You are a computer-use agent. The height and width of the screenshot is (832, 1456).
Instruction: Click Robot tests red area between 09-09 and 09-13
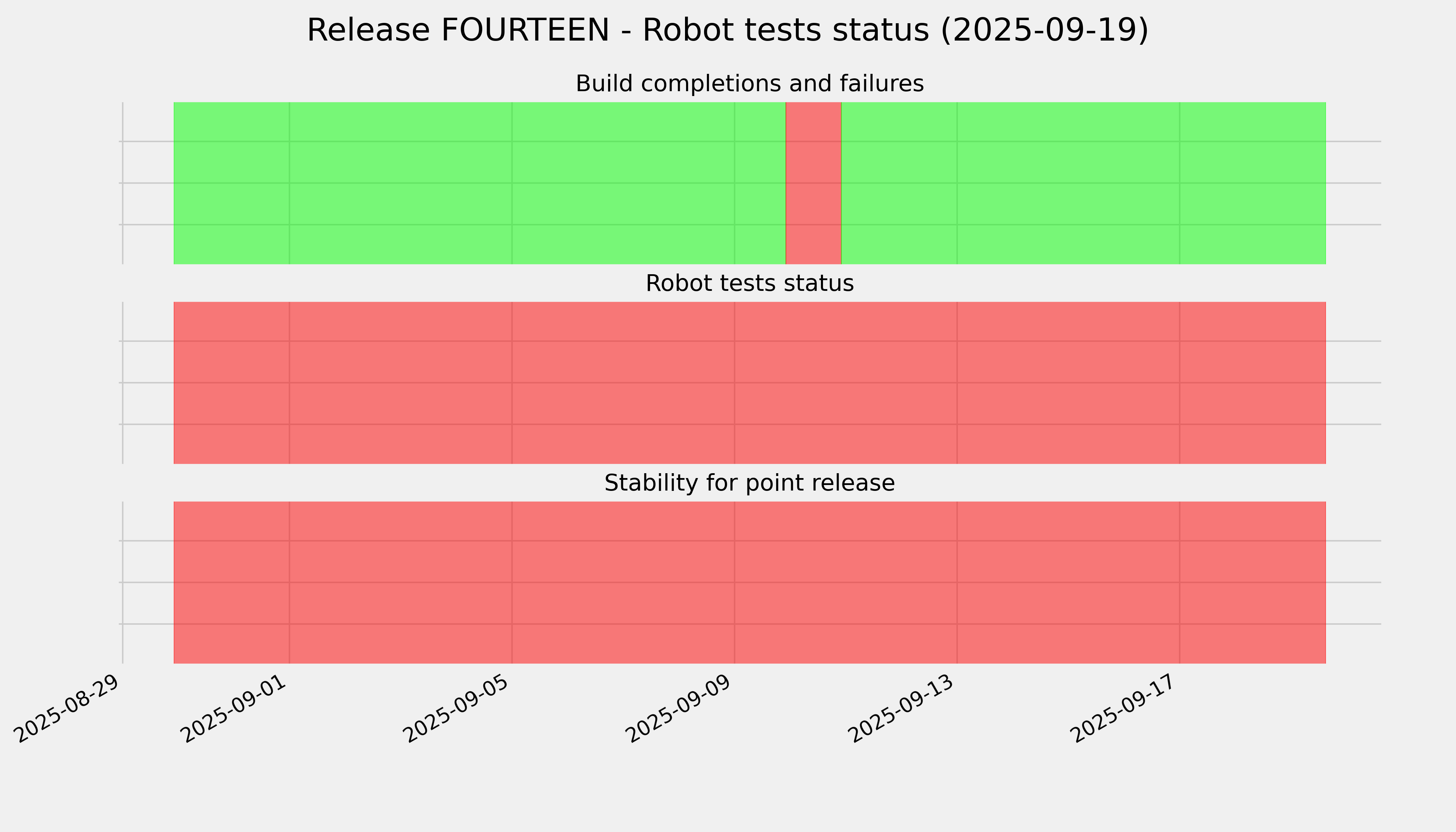846,383
